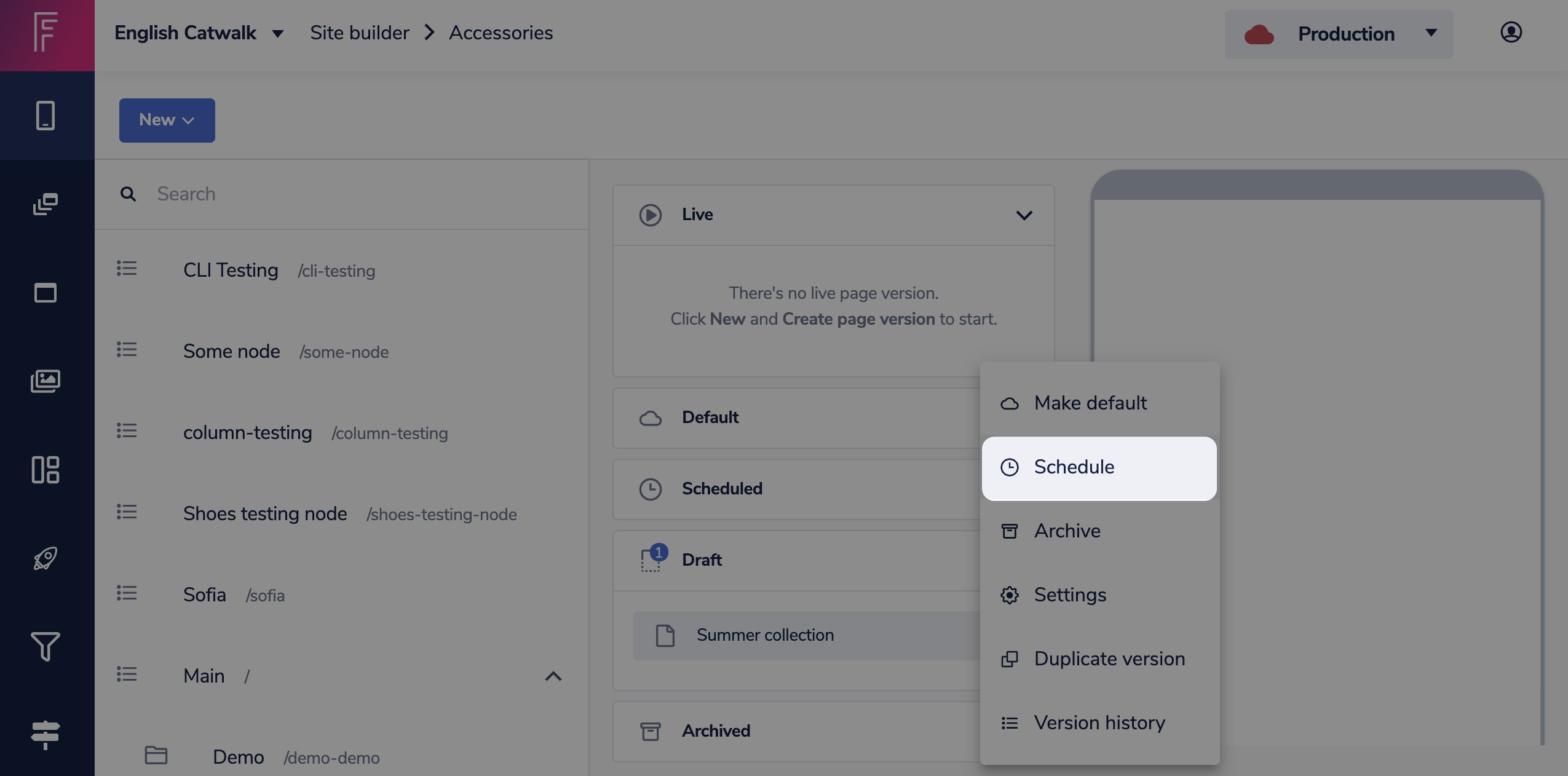The image size is (1568, 776).
Task: Open the New dropdown button
Action: pyautogui.click(x=167, y=121)
